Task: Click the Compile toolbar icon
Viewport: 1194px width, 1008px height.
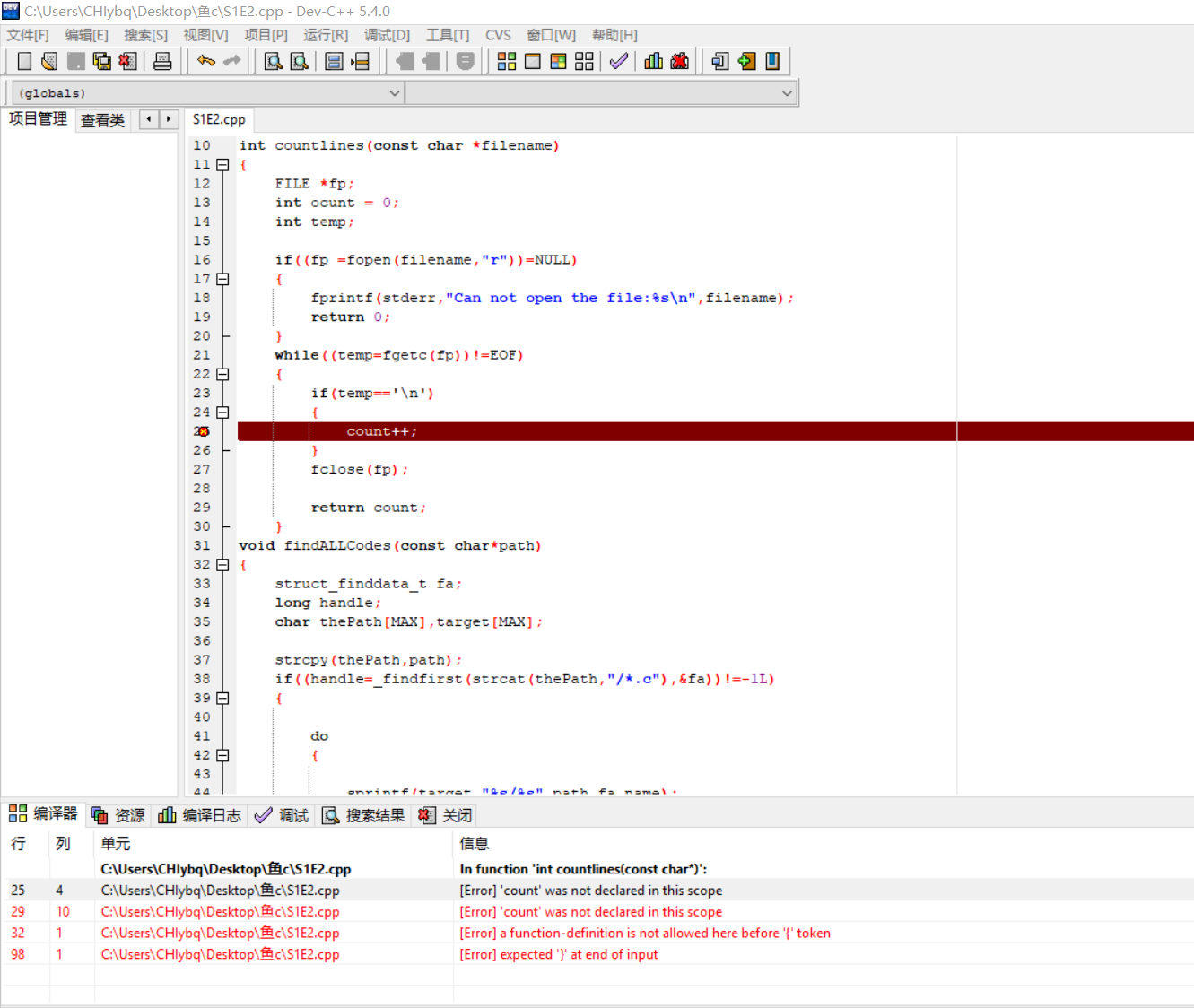Action: point(507,61)
